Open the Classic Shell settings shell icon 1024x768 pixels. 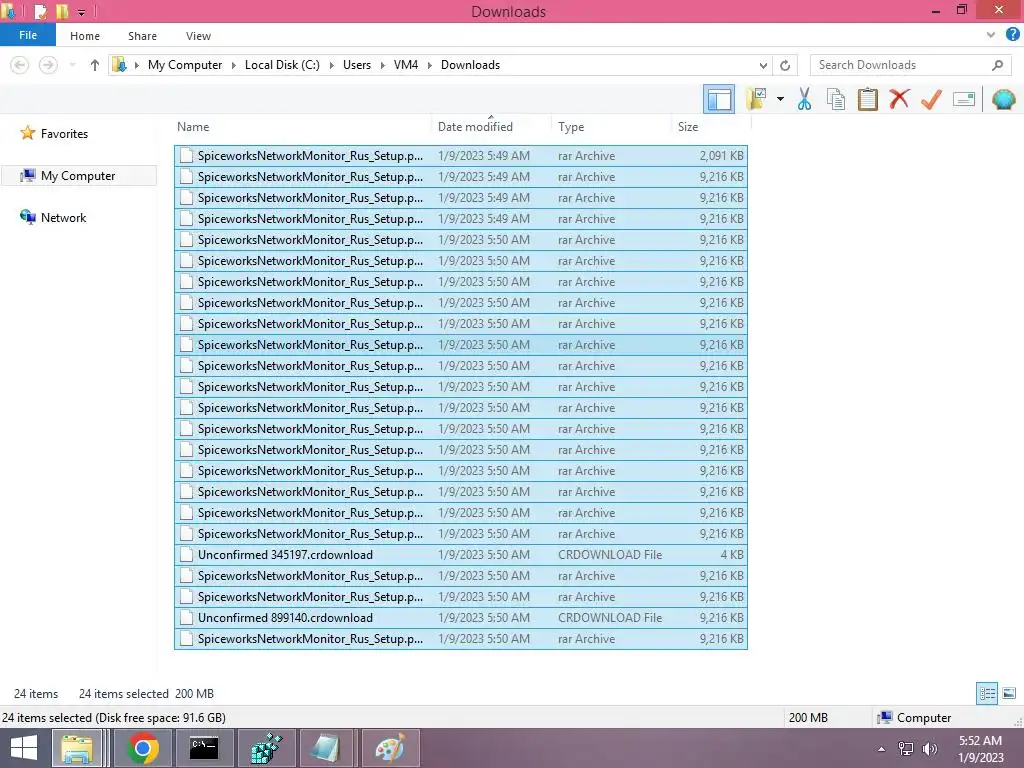[1003, 99]
